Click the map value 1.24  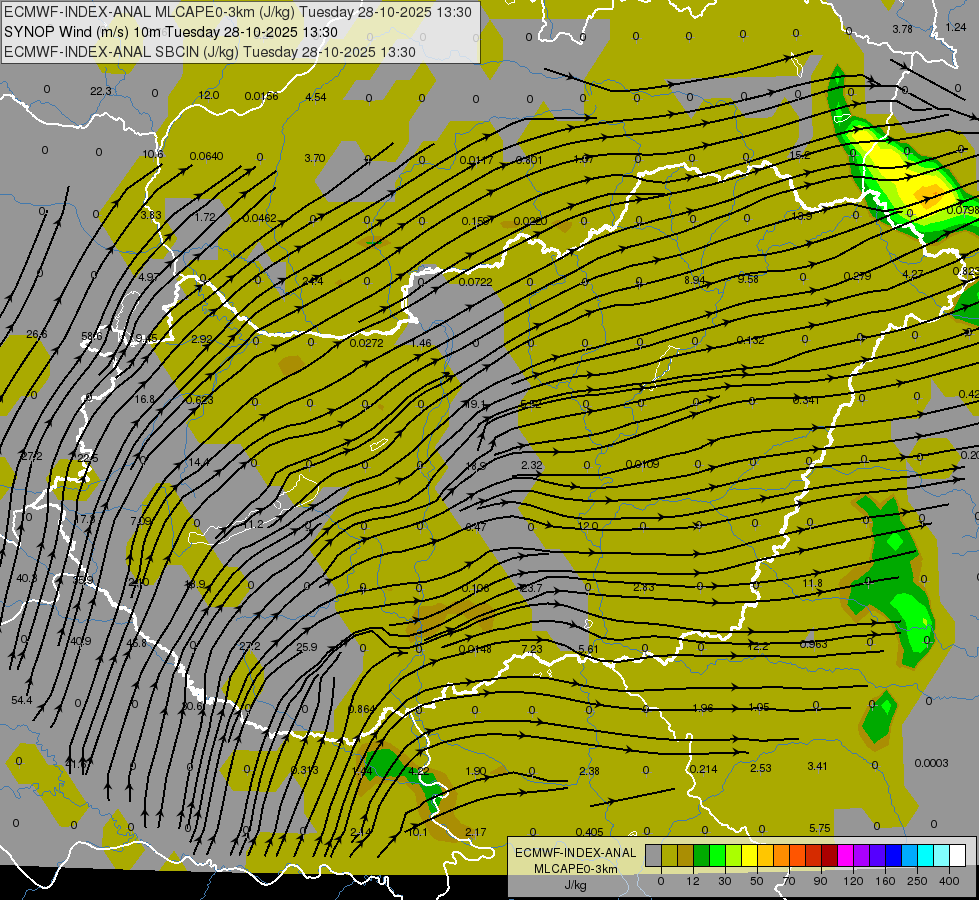tap(956, 27)
